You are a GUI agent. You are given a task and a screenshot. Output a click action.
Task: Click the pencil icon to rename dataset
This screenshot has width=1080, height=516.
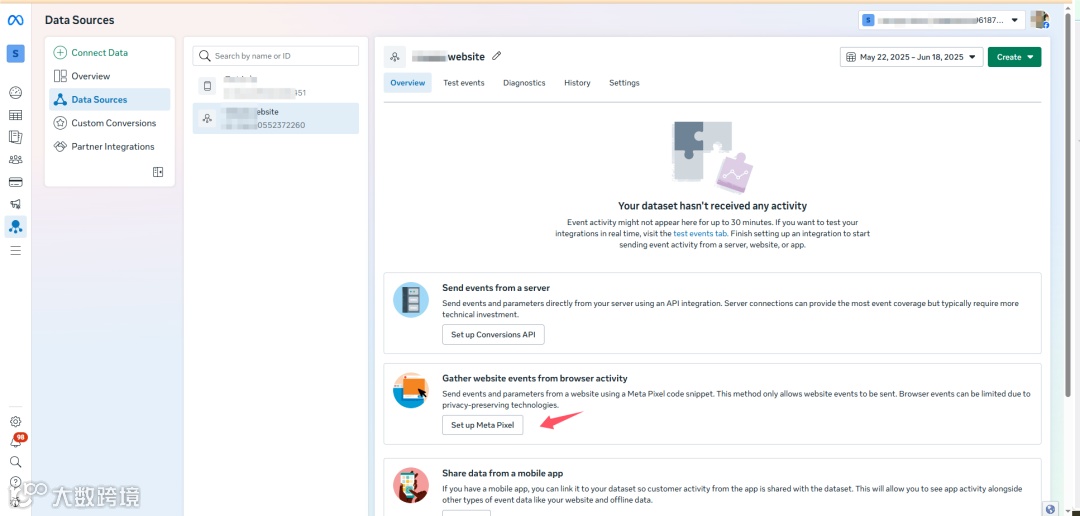click(497, 56)
